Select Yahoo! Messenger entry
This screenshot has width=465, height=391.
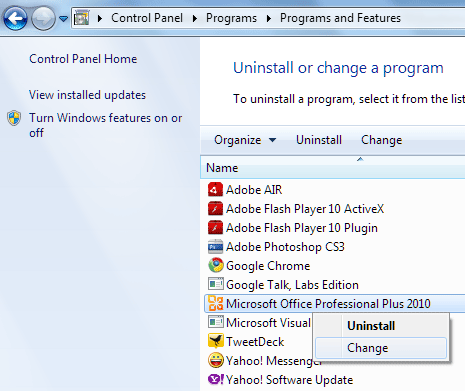274,361
